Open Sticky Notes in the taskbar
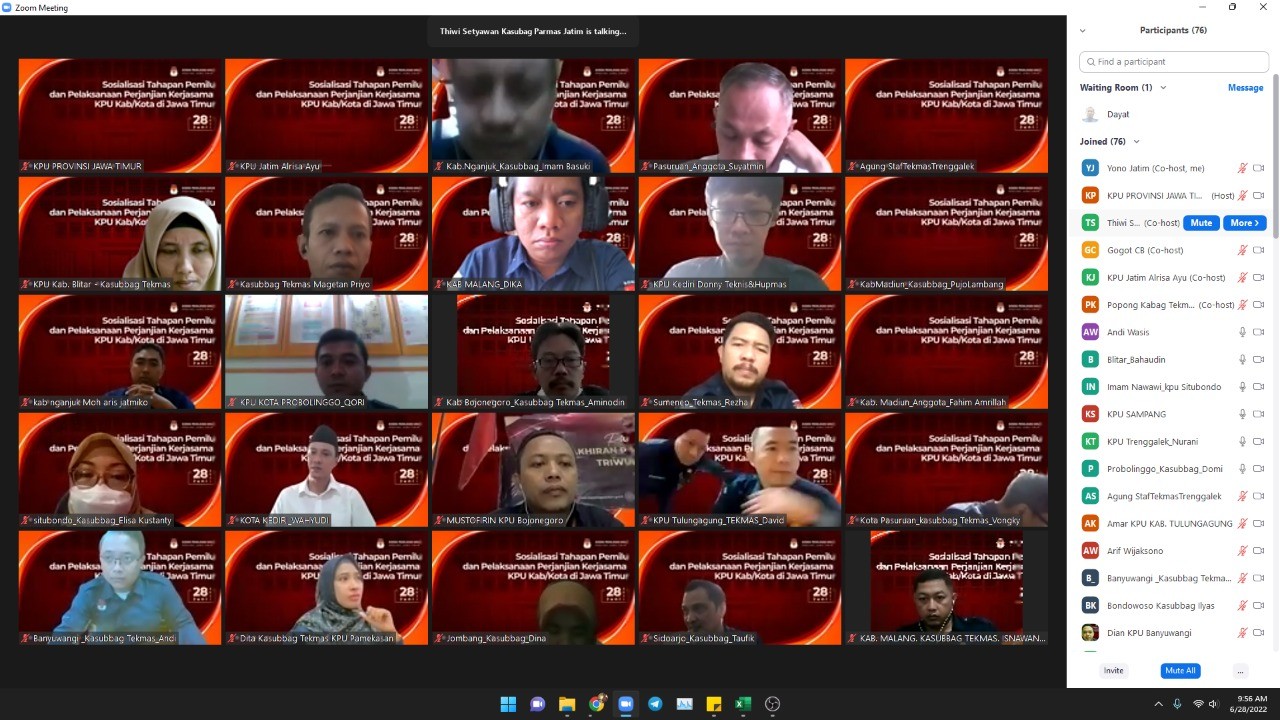 click(x=714, y=704)
